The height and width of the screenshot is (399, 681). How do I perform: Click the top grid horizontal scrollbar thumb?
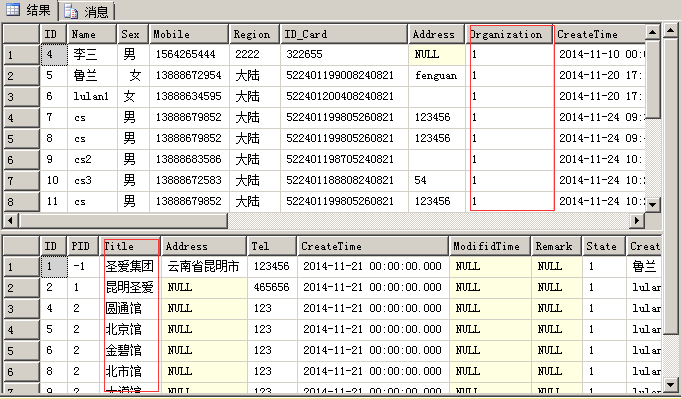tap(123, 221)
